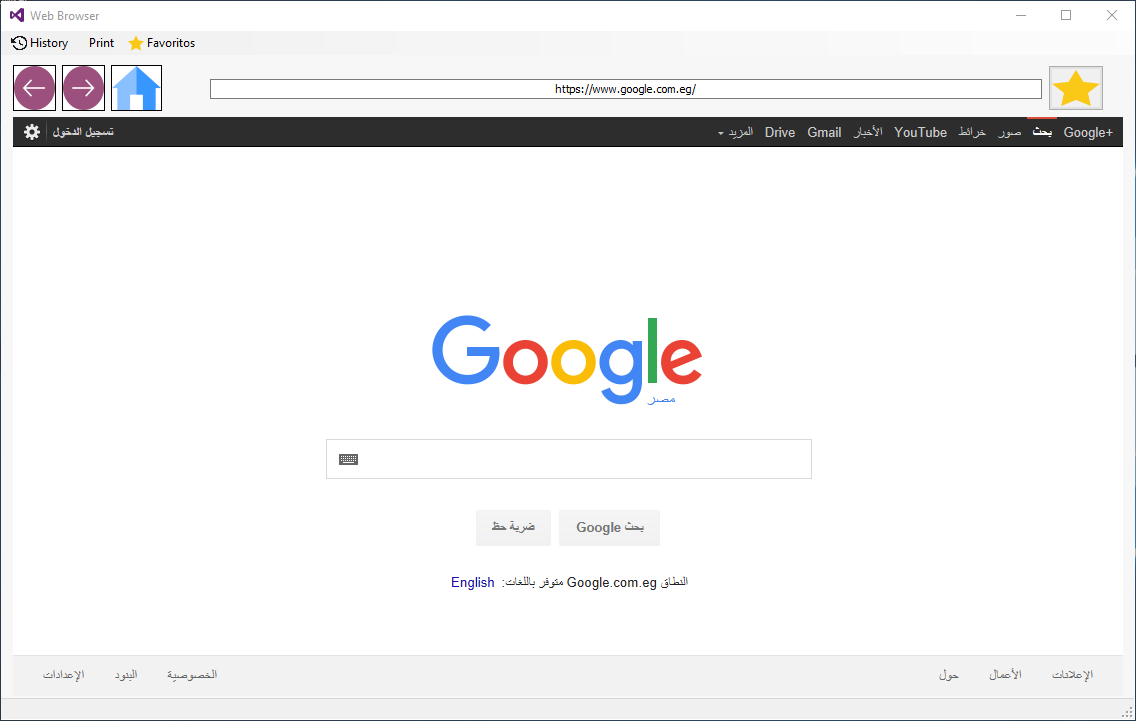Open the Print menu
The height and width of the screenshot is (721, 1136).
101,43
